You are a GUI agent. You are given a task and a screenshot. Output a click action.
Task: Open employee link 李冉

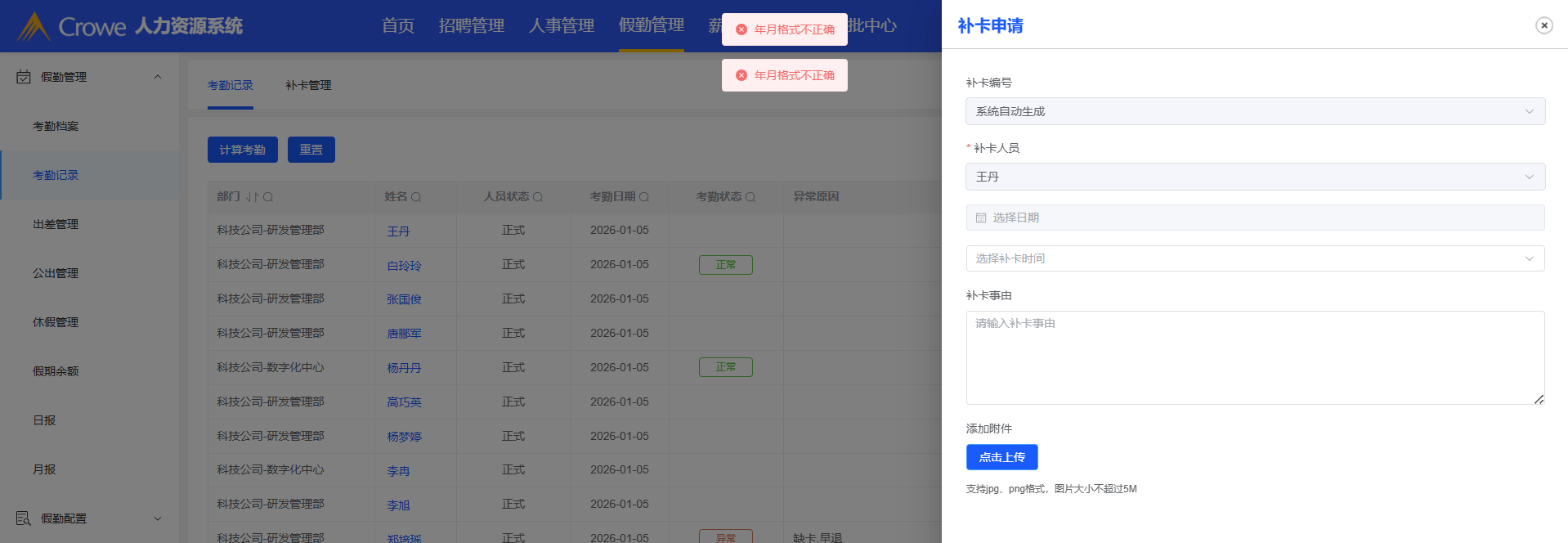(398, 471)
